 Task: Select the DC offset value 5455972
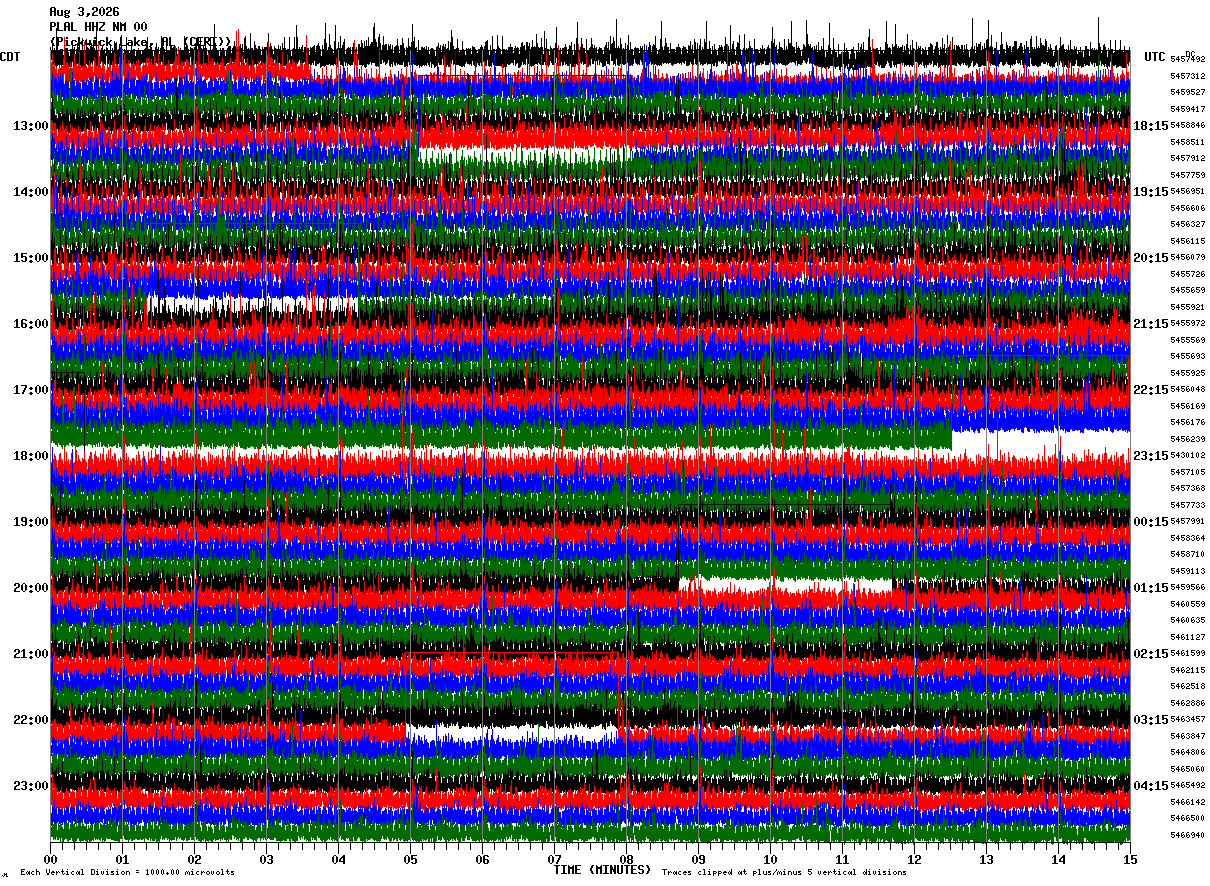1187,323
